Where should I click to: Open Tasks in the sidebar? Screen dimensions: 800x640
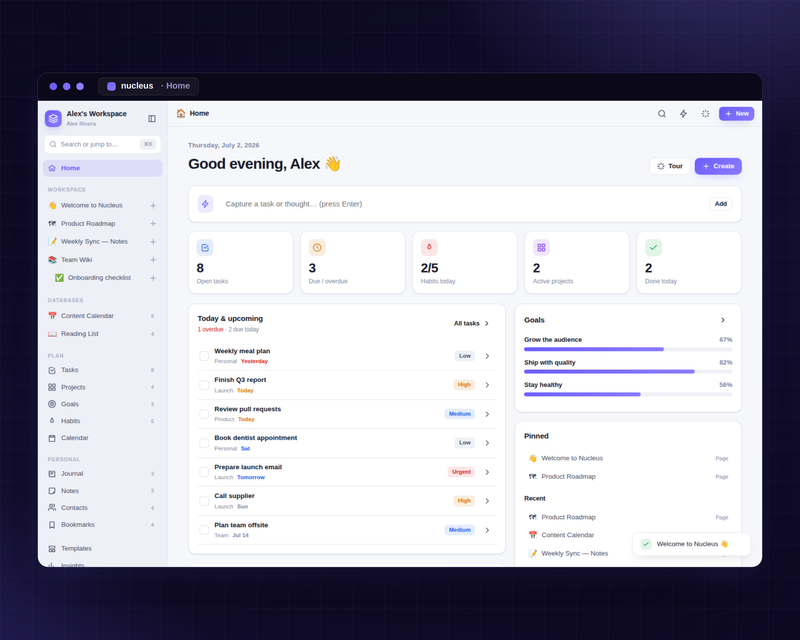point(103,370)
